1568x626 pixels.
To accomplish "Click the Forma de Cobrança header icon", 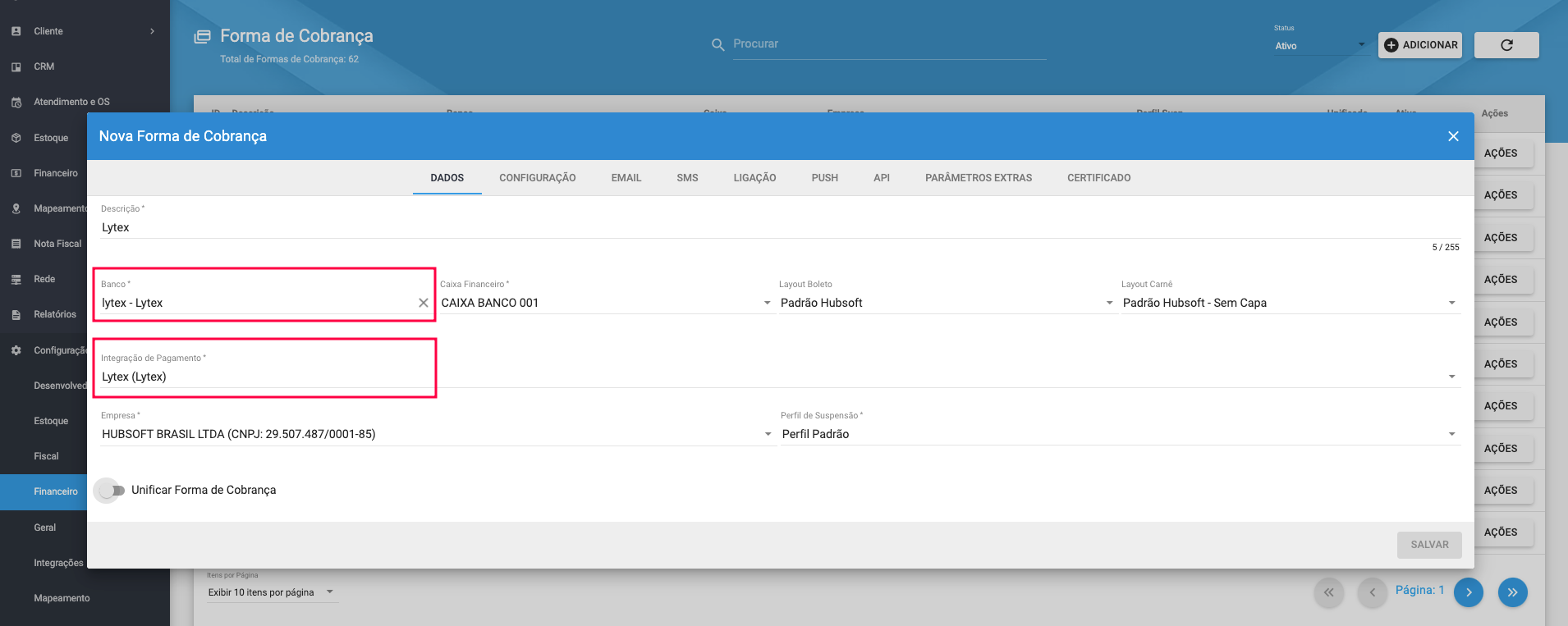I will pos(202,36).
